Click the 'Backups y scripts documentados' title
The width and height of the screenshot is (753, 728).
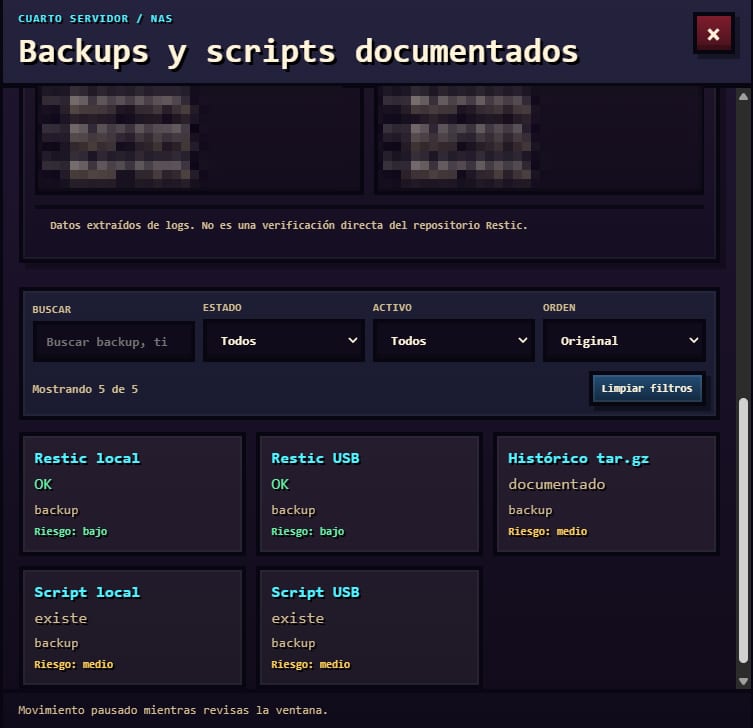[x=298, y=51]
